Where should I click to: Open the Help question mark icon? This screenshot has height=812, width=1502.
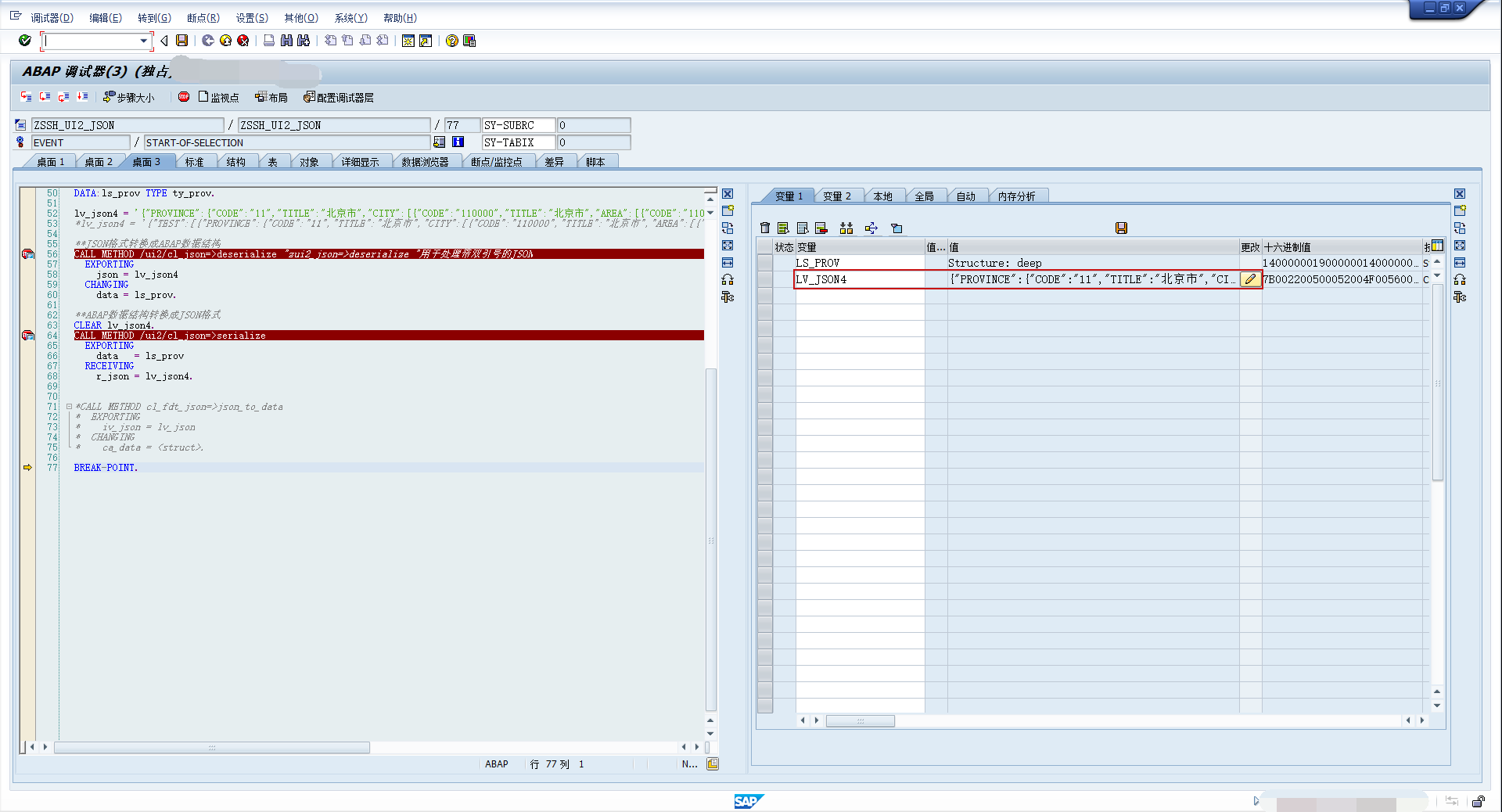click(452, 41)
